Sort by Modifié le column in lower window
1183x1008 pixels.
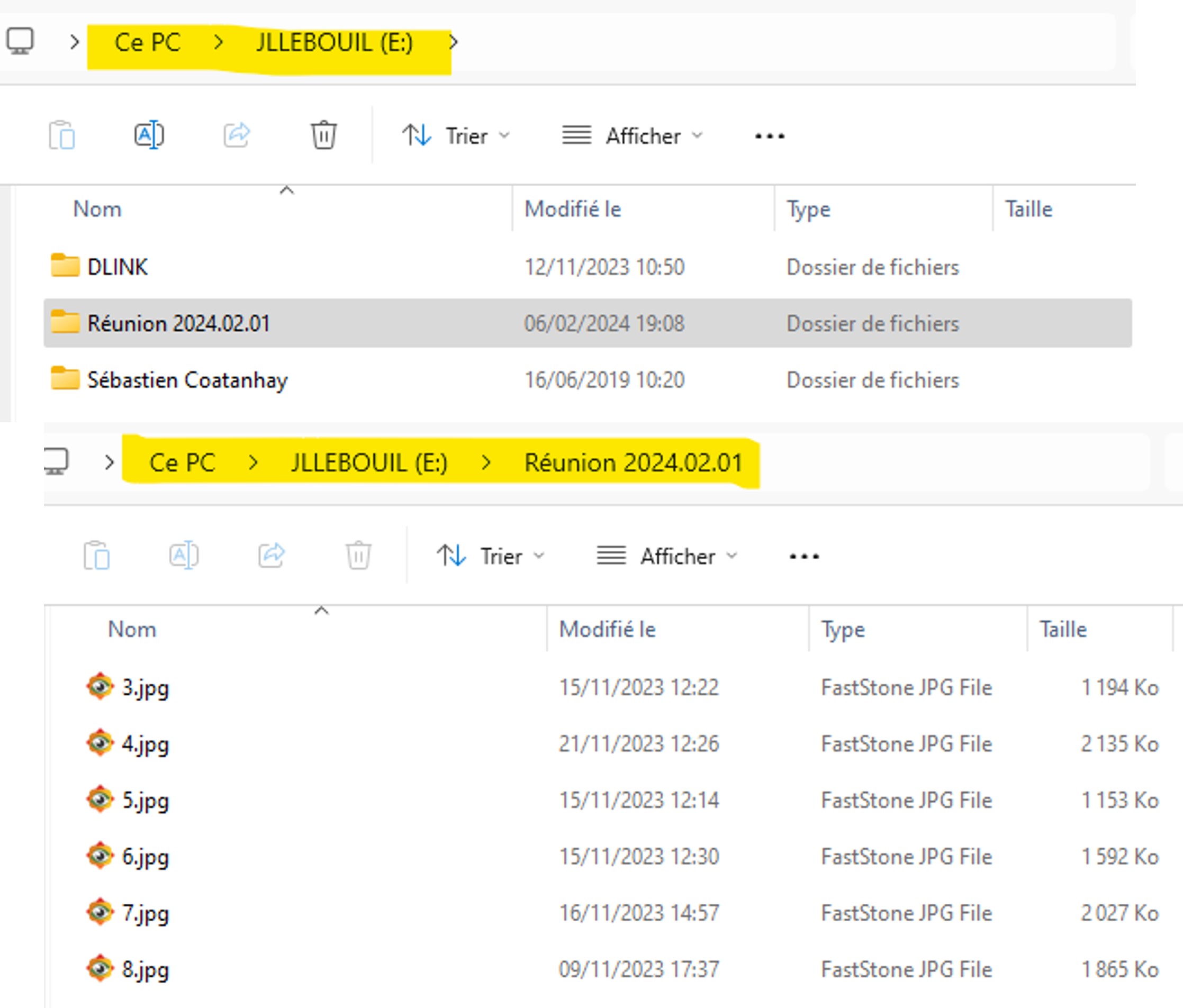click(608, 629)
